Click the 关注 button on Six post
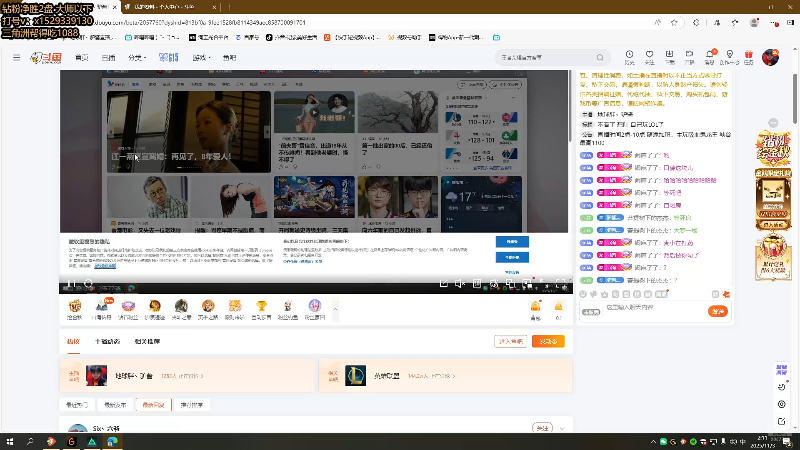This screenshot has width=800, height=450. tap(542, 428)
